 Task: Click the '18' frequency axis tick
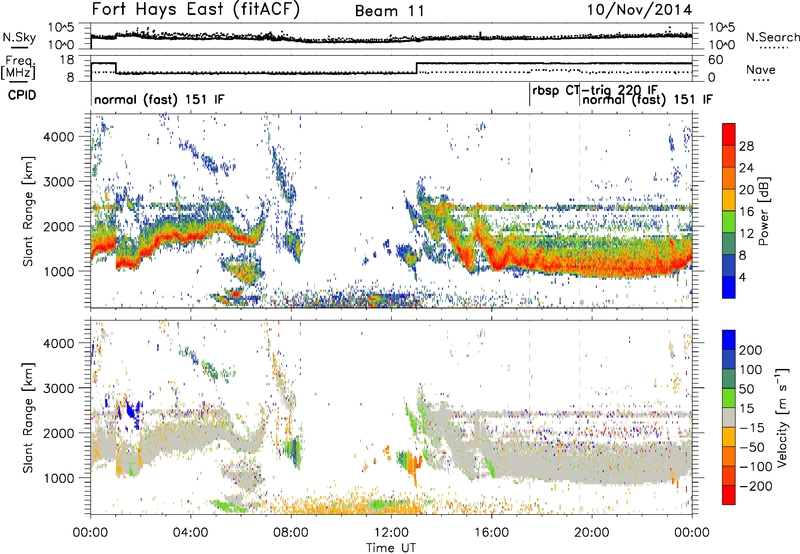[66, 60]
